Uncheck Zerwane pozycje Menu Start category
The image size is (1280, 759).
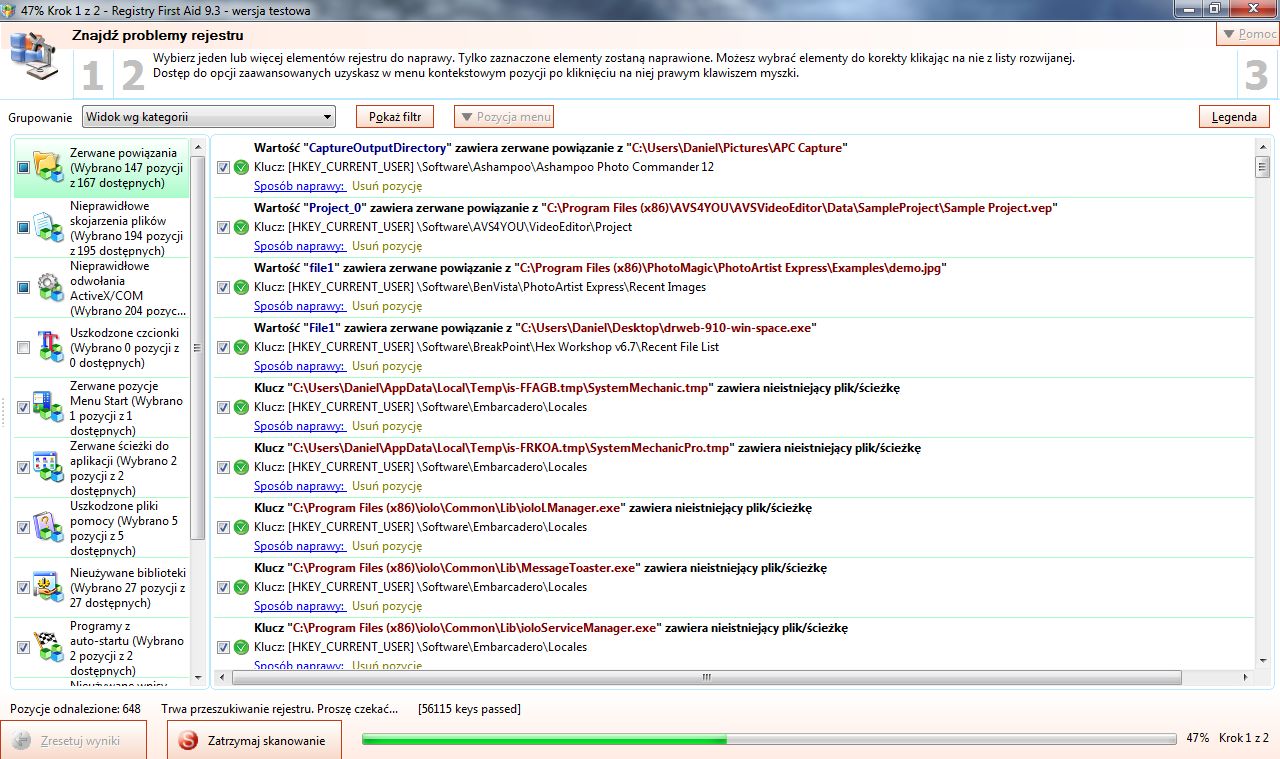click(x=23, y=408)
